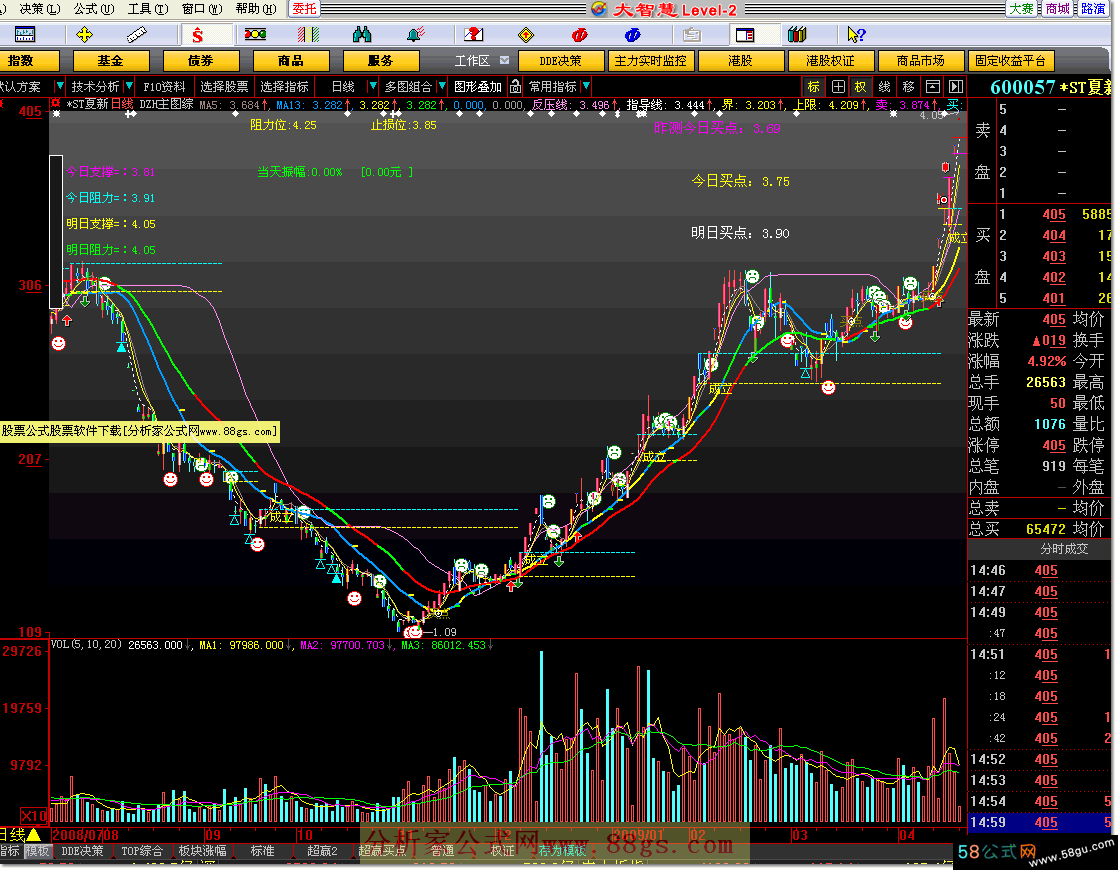The image size is (1118, 870).
Task: Toggle the 权 rights adjustment button
Action: coord(861,87)
